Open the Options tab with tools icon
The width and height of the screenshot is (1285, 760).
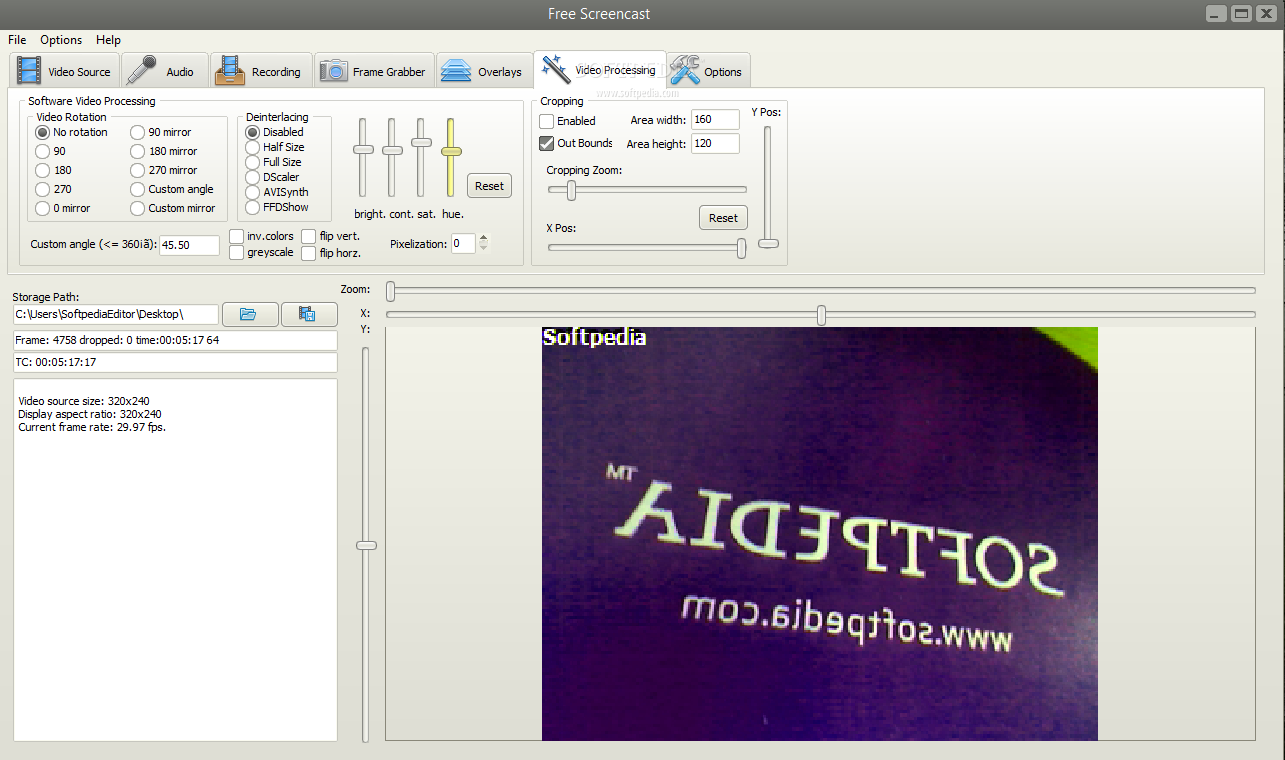709,71
